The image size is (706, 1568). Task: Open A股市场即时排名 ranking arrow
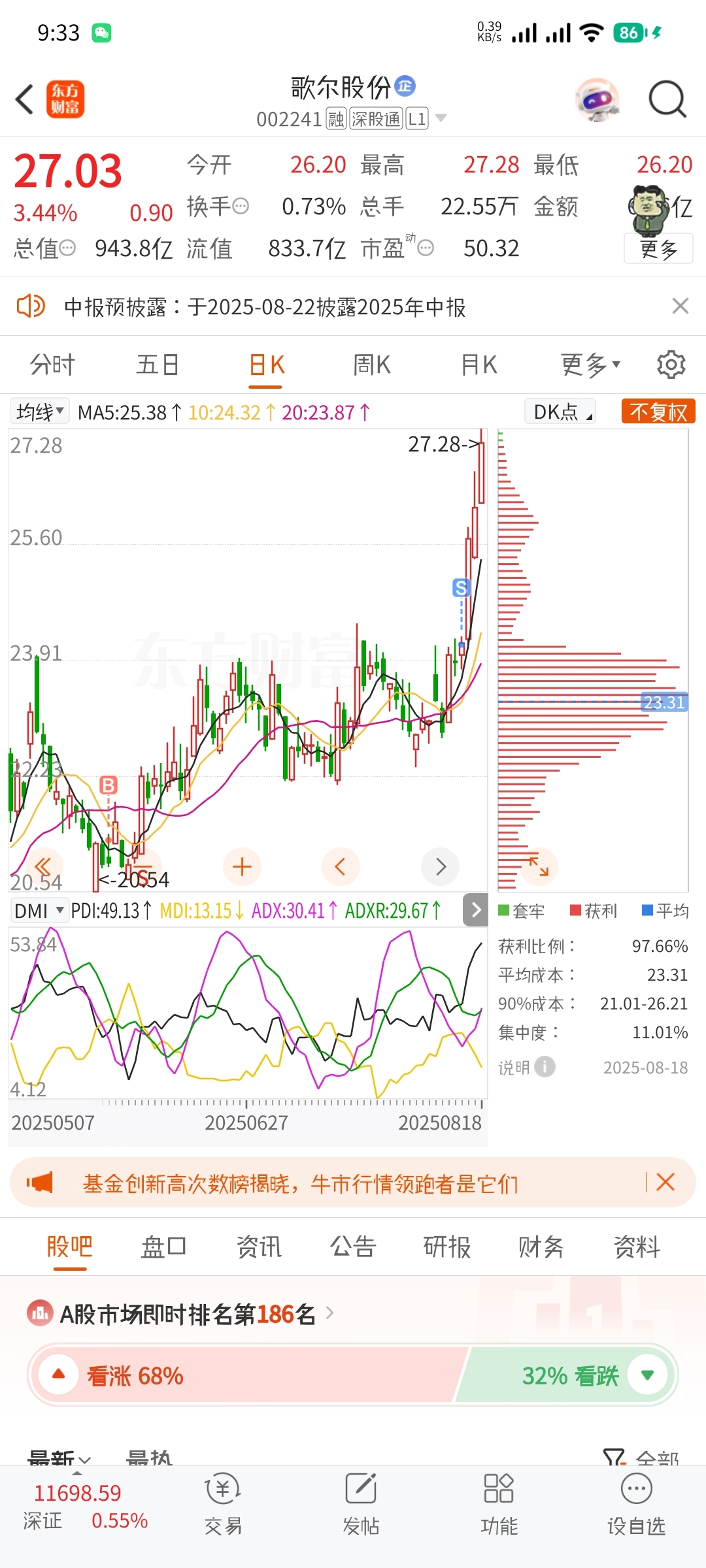pos(330,1313)
